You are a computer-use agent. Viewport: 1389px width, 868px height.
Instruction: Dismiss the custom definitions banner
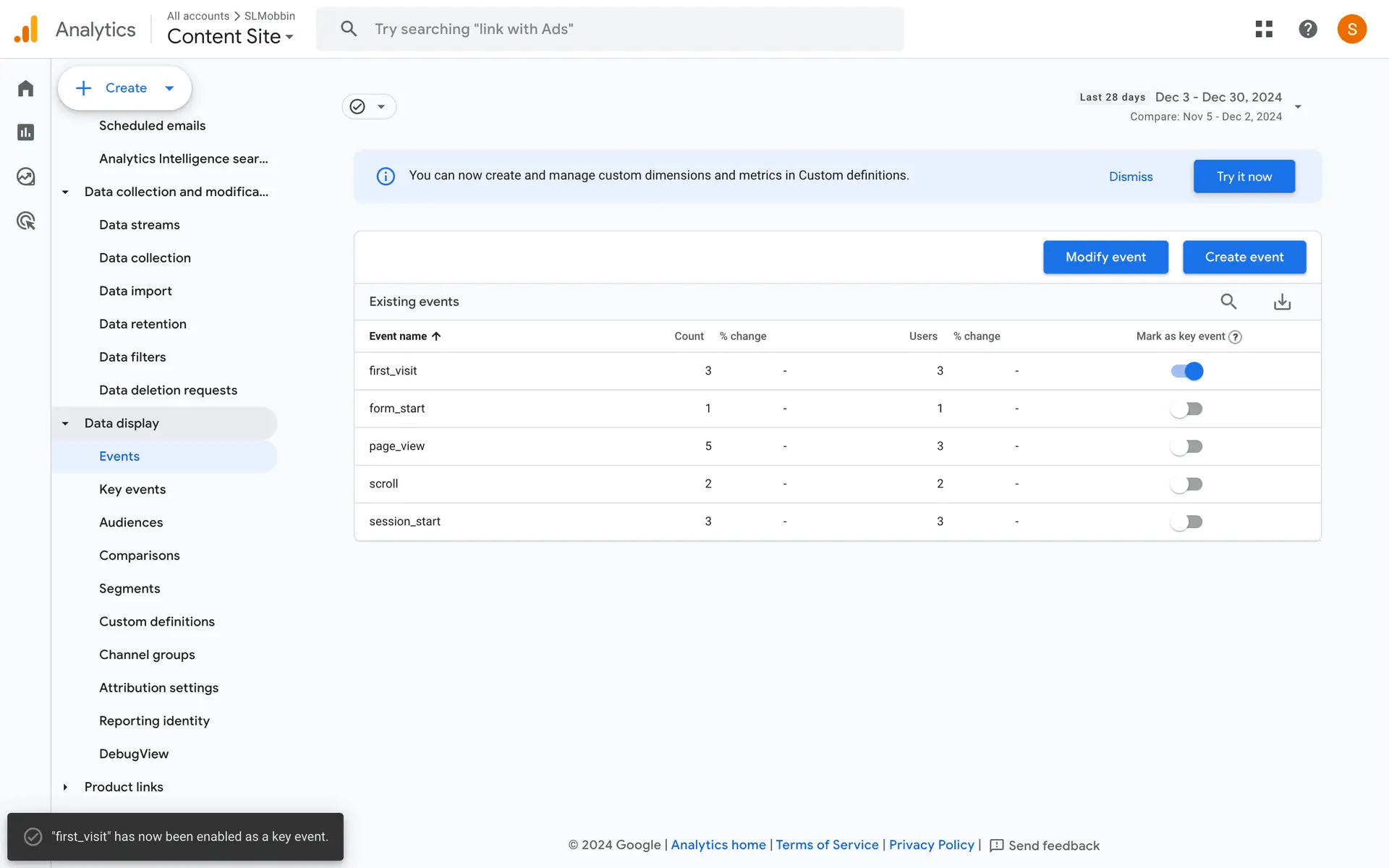pyautogui.click(x=1131, y=176)
